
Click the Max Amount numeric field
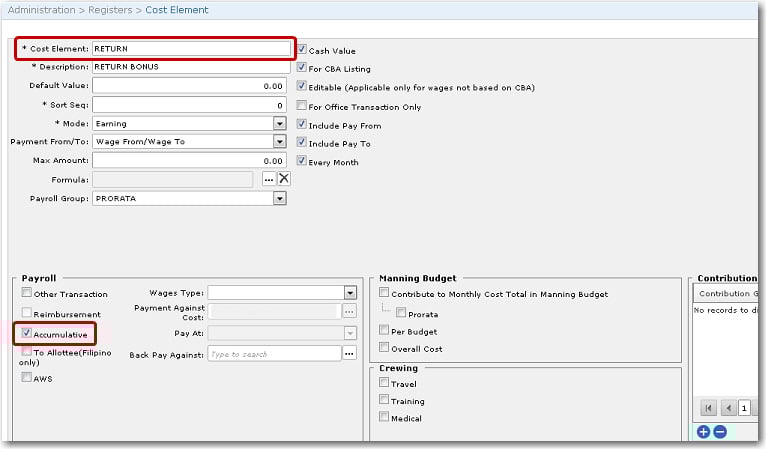click(x=190, y=161)
